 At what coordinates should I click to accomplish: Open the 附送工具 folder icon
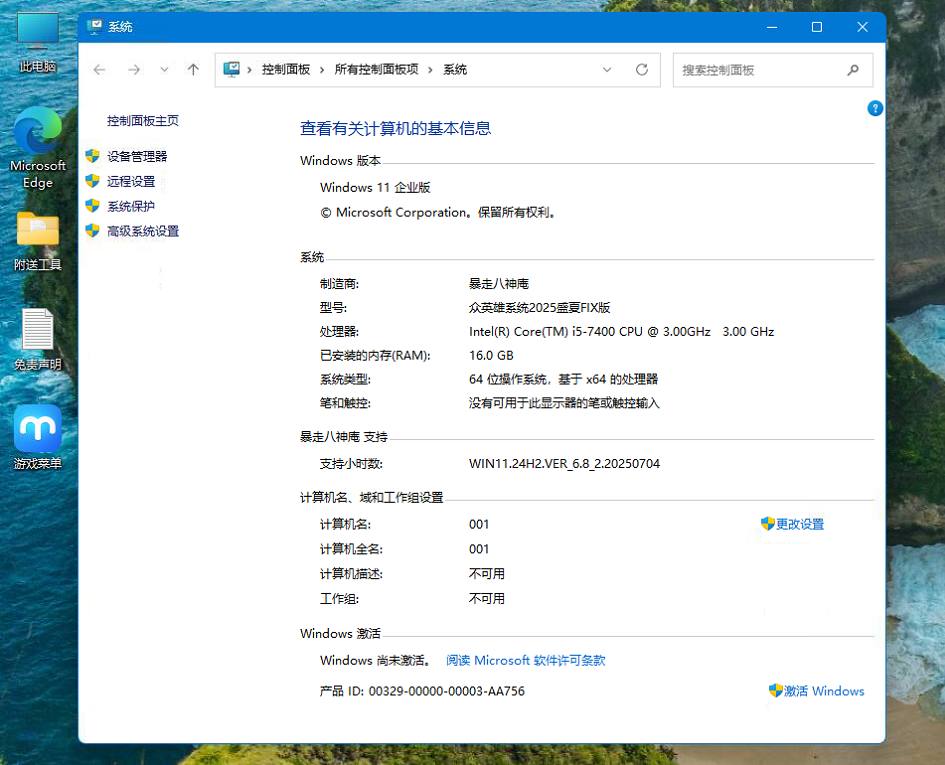click(37, 241)
